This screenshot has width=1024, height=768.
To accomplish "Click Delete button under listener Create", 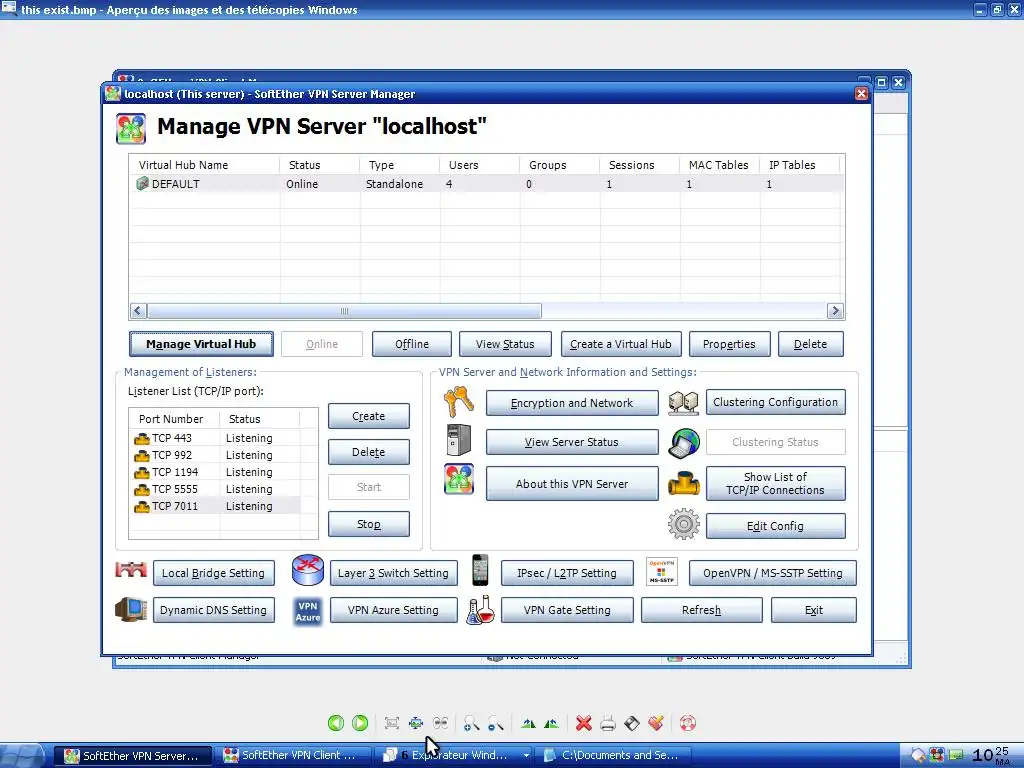I will pos(368,452).
